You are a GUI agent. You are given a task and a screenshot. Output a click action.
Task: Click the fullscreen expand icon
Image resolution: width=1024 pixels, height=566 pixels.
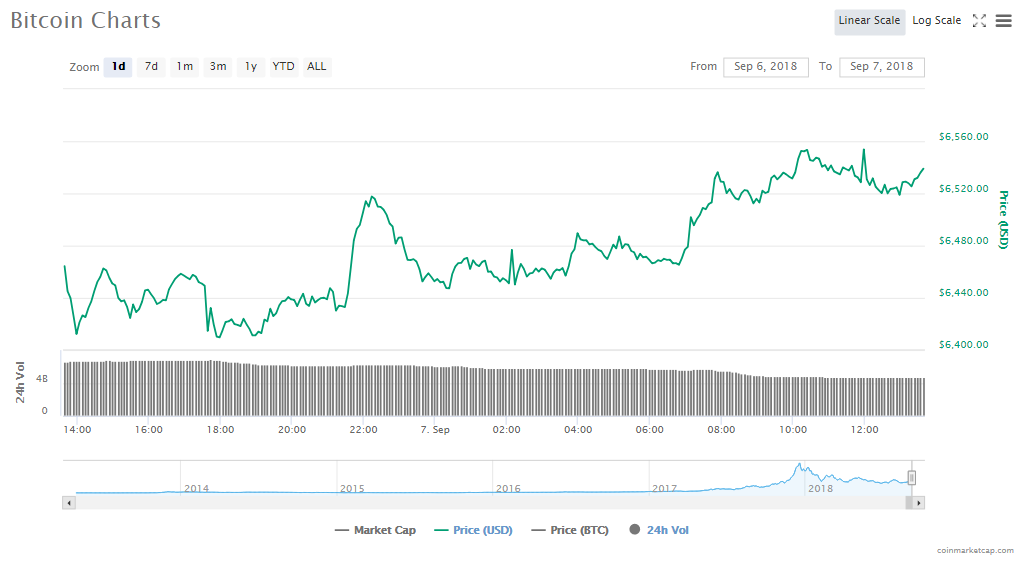click(x=979, y=21)
